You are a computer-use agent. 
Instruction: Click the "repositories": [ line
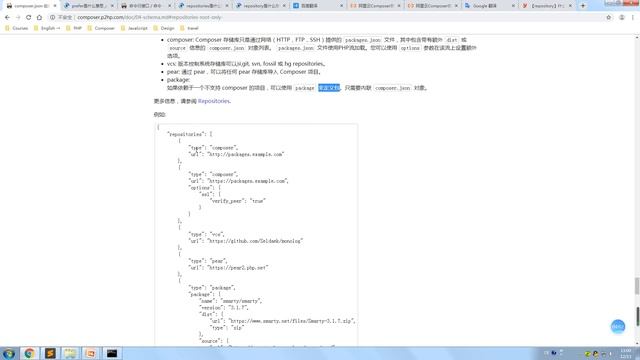point(190,134)
